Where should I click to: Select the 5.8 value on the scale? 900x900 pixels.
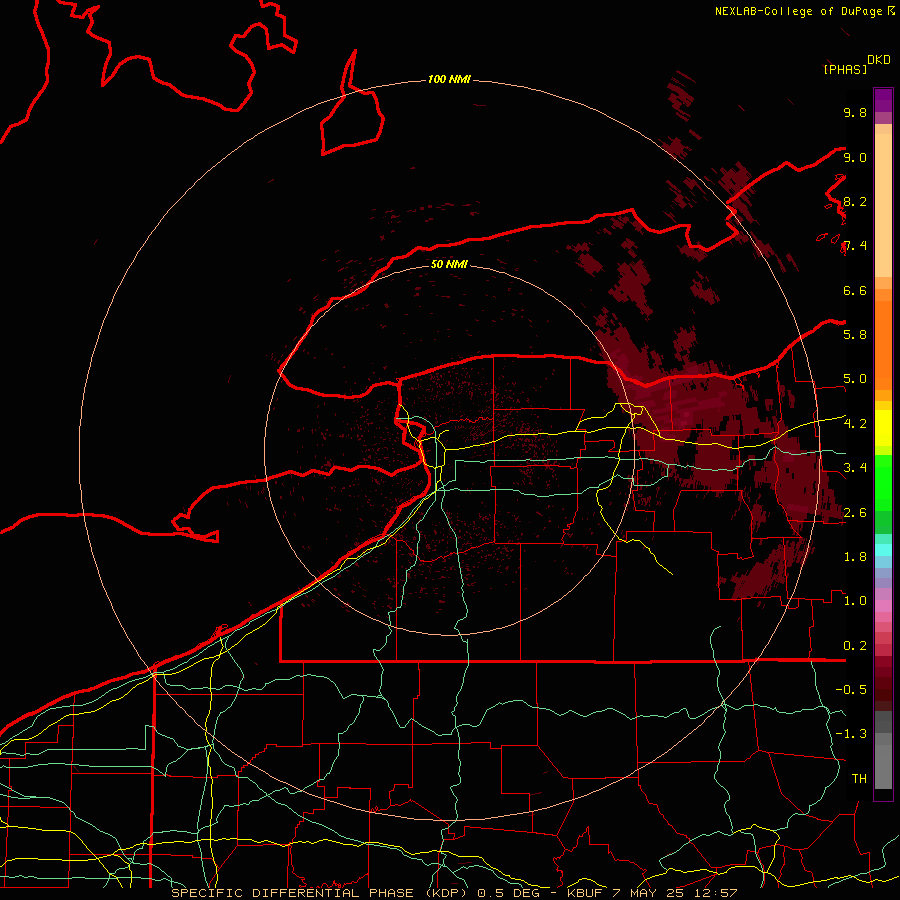pos(855,334)
